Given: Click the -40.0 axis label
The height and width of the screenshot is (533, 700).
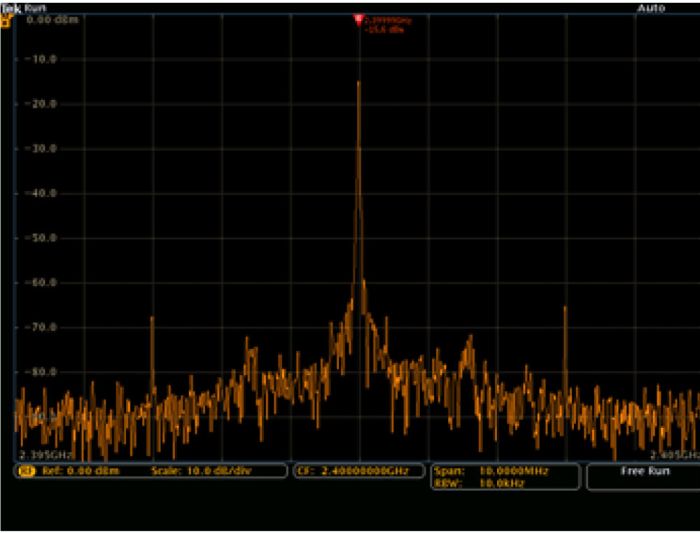Looking at the screenshot, I should (x=41, y=193).
